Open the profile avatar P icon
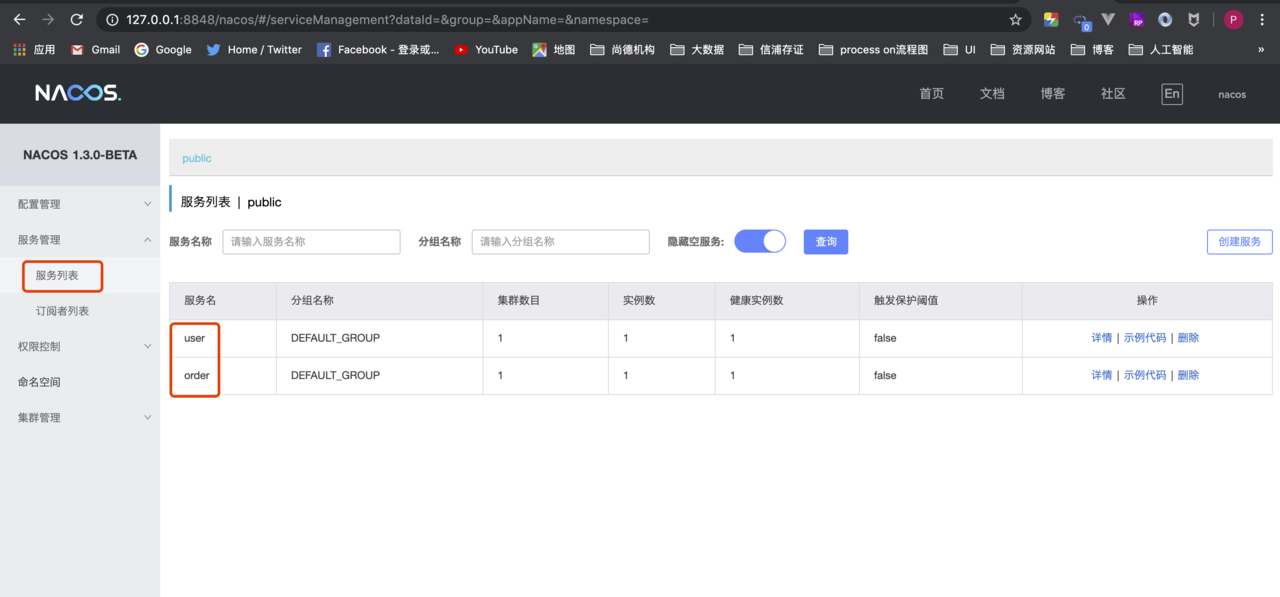The width and height of the screenshot is (1280, 597). (1233, 19)
